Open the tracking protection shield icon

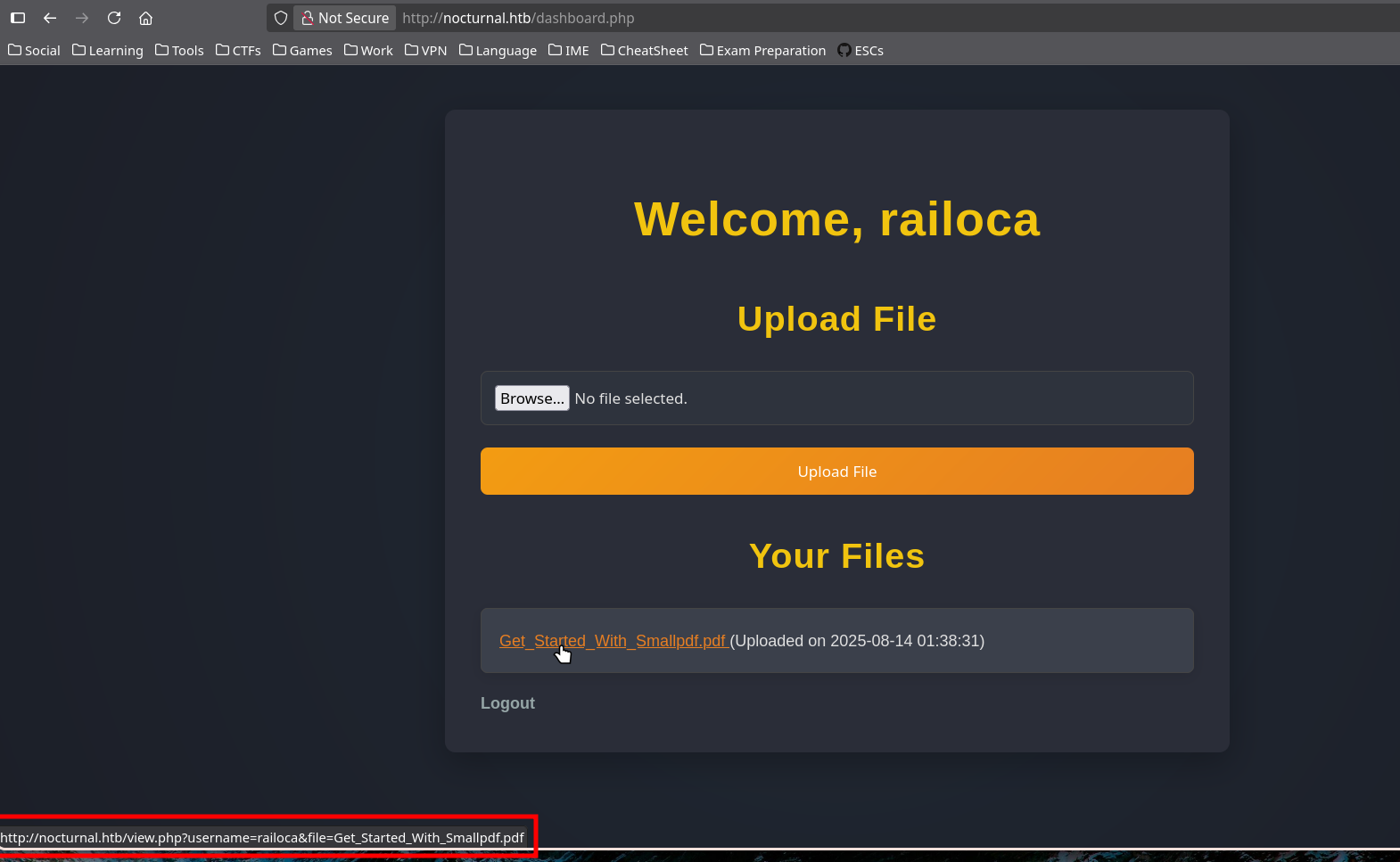pos(281,18)
